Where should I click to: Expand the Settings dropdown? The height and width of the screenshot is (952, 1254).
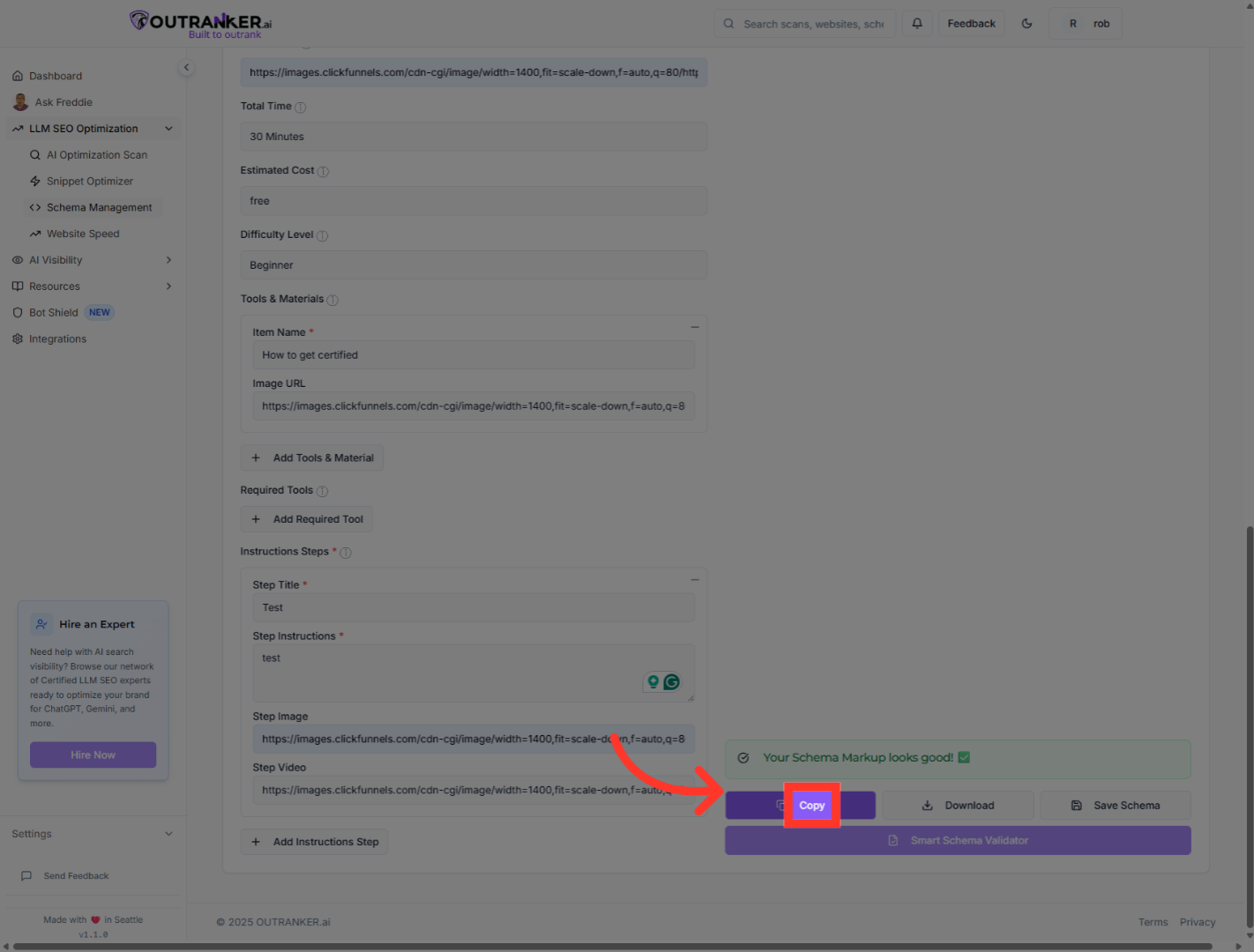168,834
